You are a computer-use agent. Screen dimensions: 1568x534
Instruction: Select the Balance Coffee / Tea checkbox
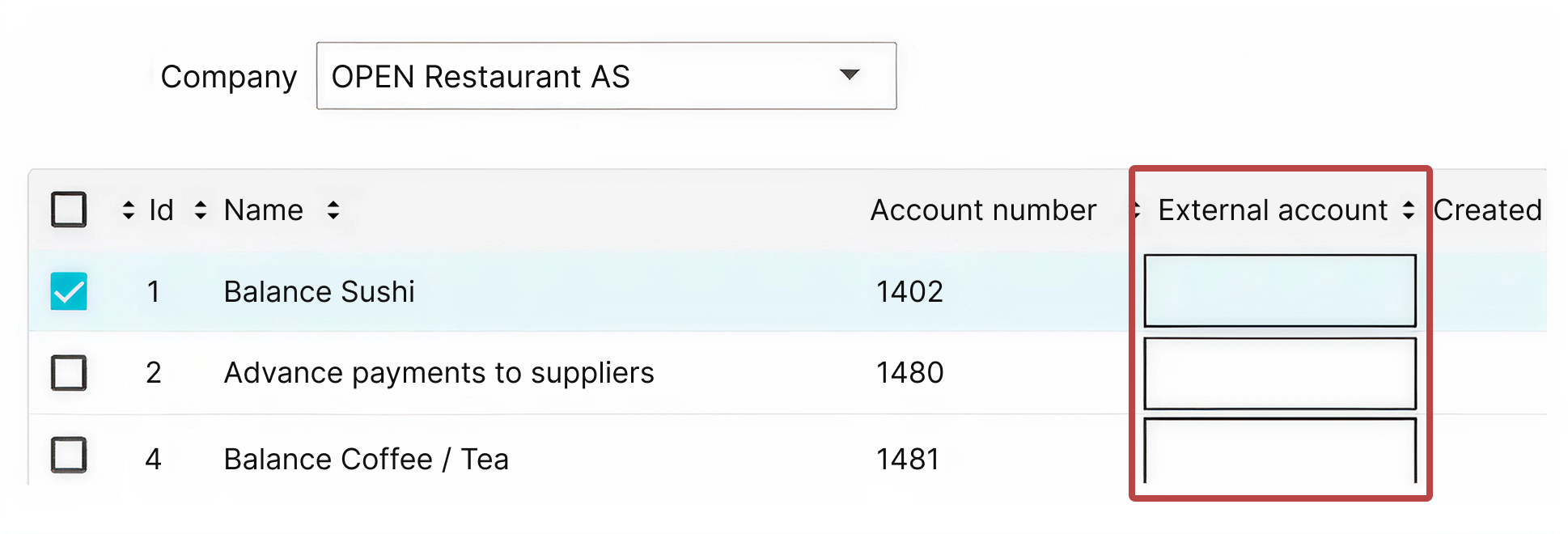(69, 455)
